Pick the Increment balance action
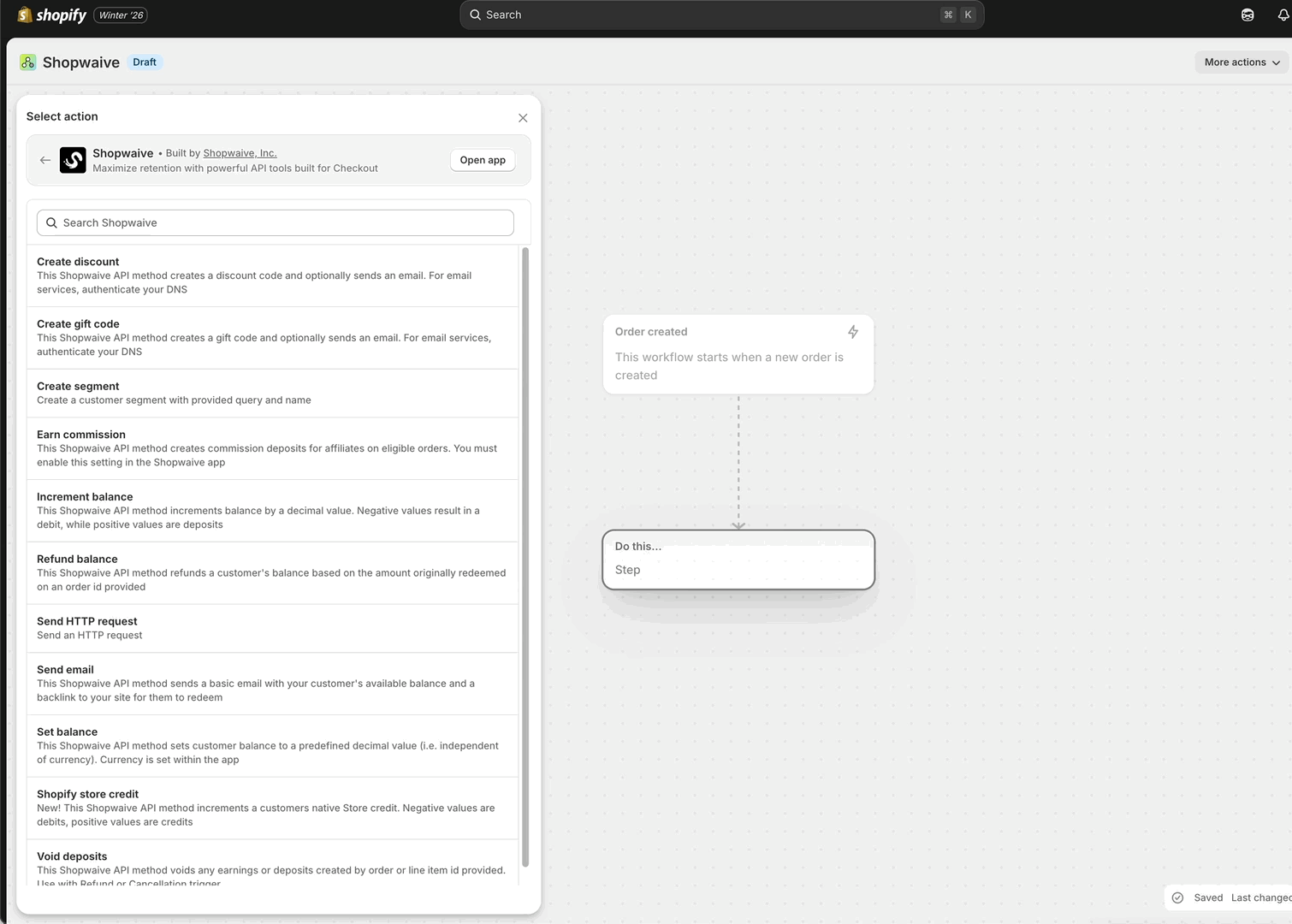The height and width of the screenshot is (924, 1292). pyautogui.click(x=272, y=511)
